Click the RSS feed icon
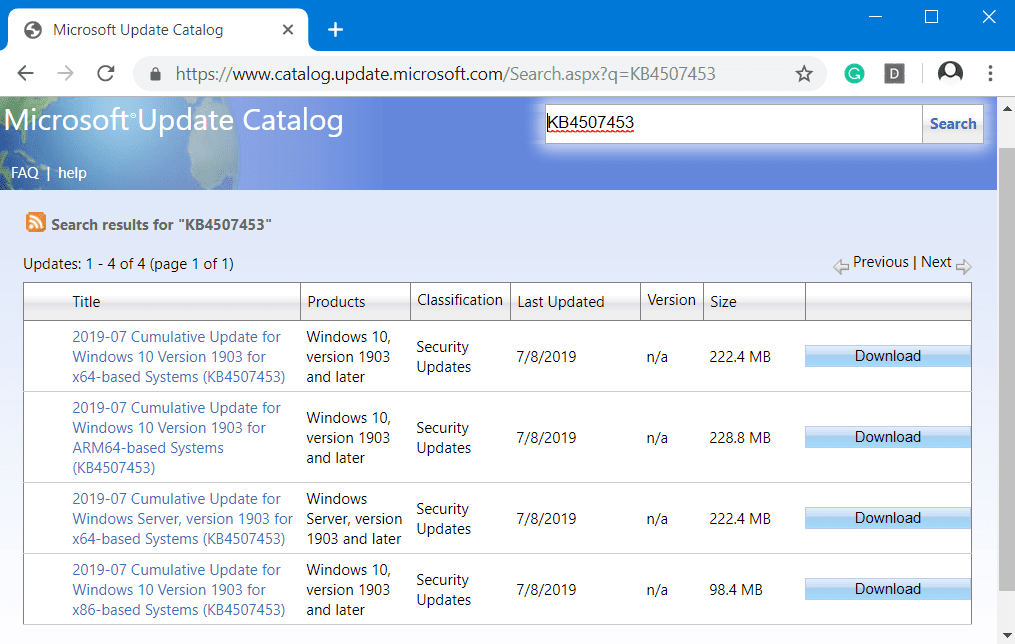1015x644 pixels. (x=36, y=222)
